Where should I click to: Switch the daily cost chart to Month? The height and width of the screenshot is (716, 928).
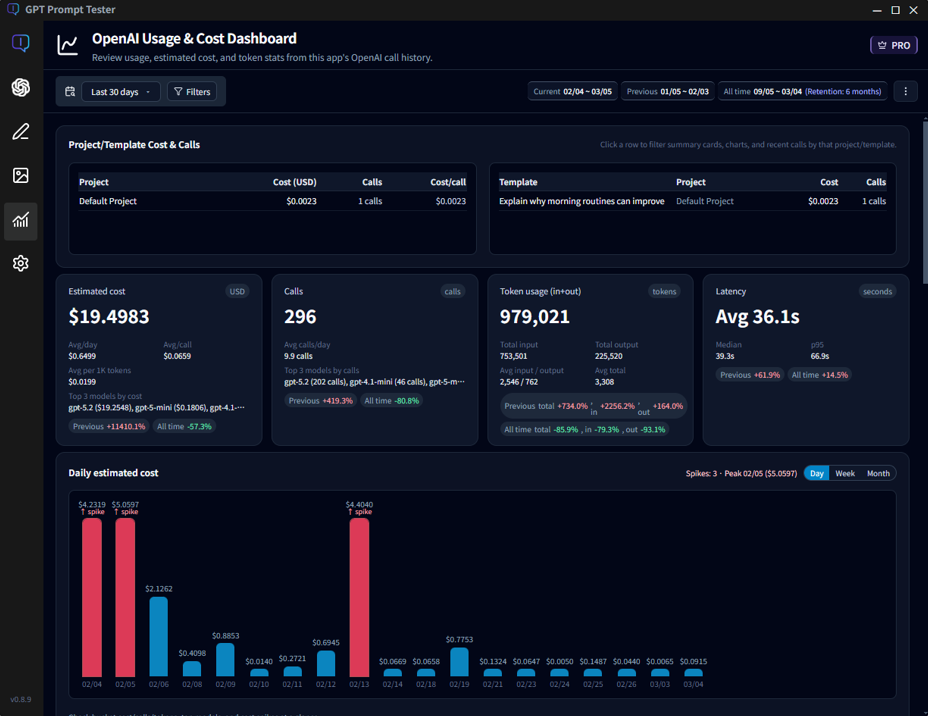click(876, 473)
